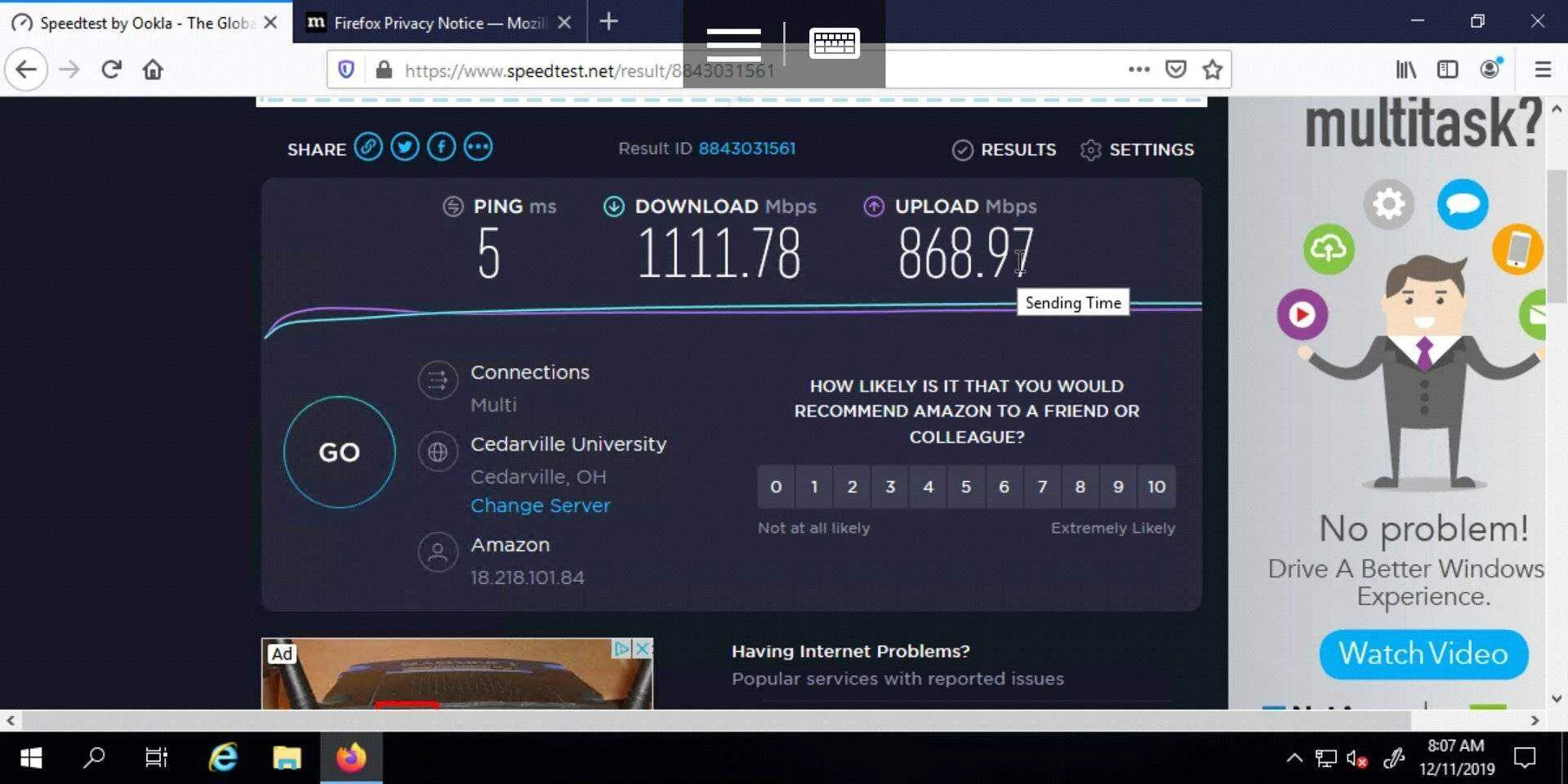The height and width of the screenshot is (784, 1568).
Task: Switch to Firefox Privacy Notice tab
Action: (440, 22)
